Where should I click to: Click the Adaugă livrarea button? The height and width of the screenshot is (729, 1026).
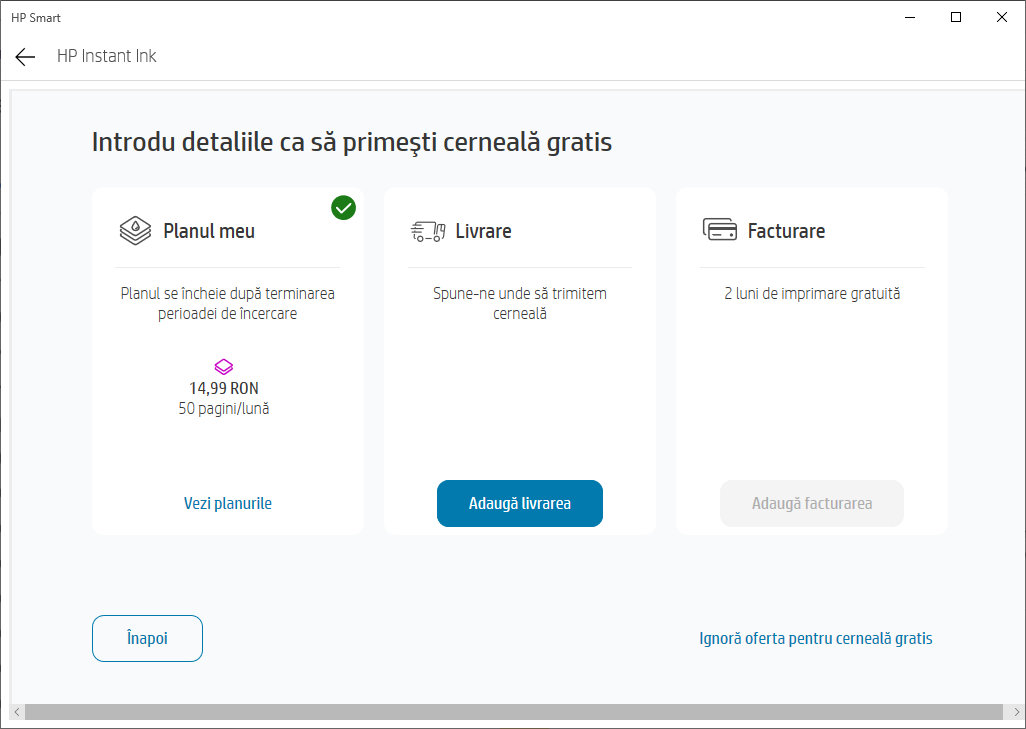(520, 503)
